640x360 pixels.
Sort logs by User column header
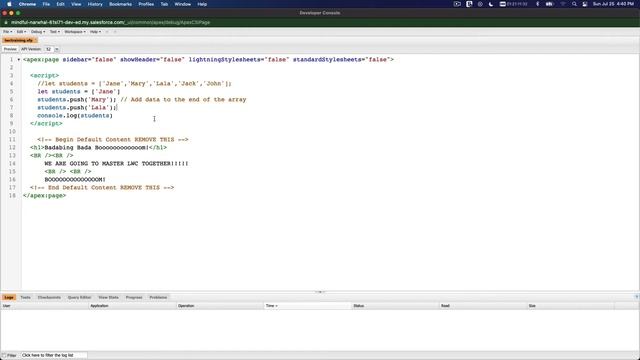pos(45,306)
